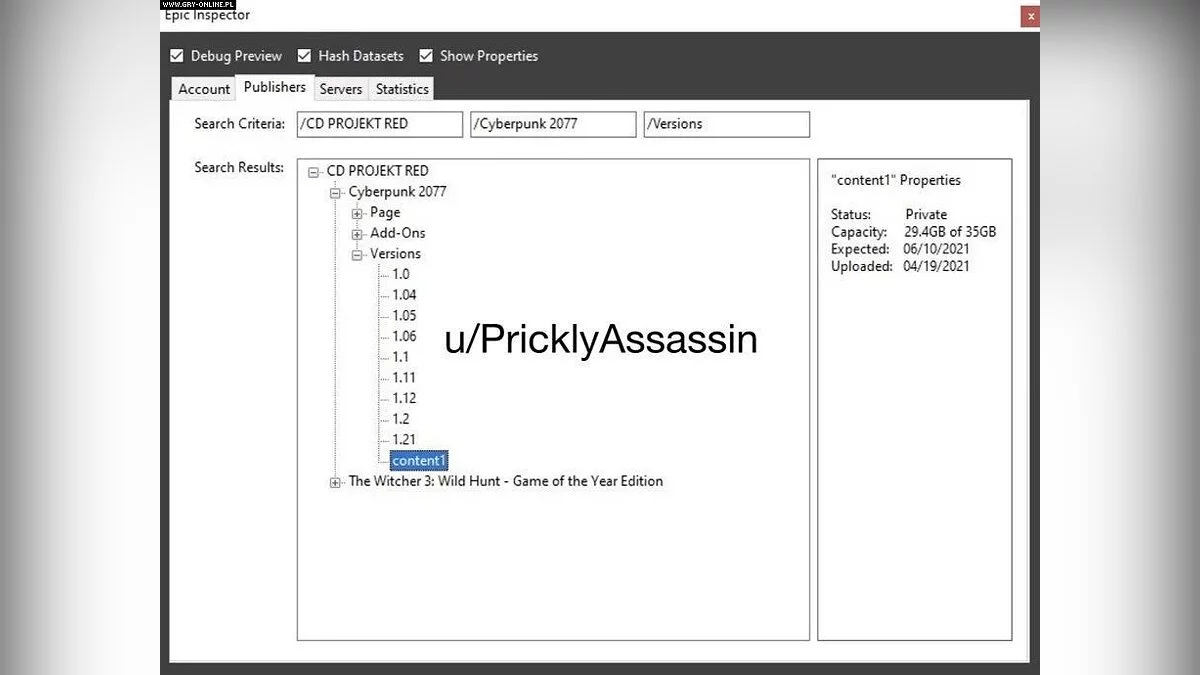Close the Epic Inspector window
Image resolution: width=1200 pixels, height=675 pixels.
(x=1030, y=17)
